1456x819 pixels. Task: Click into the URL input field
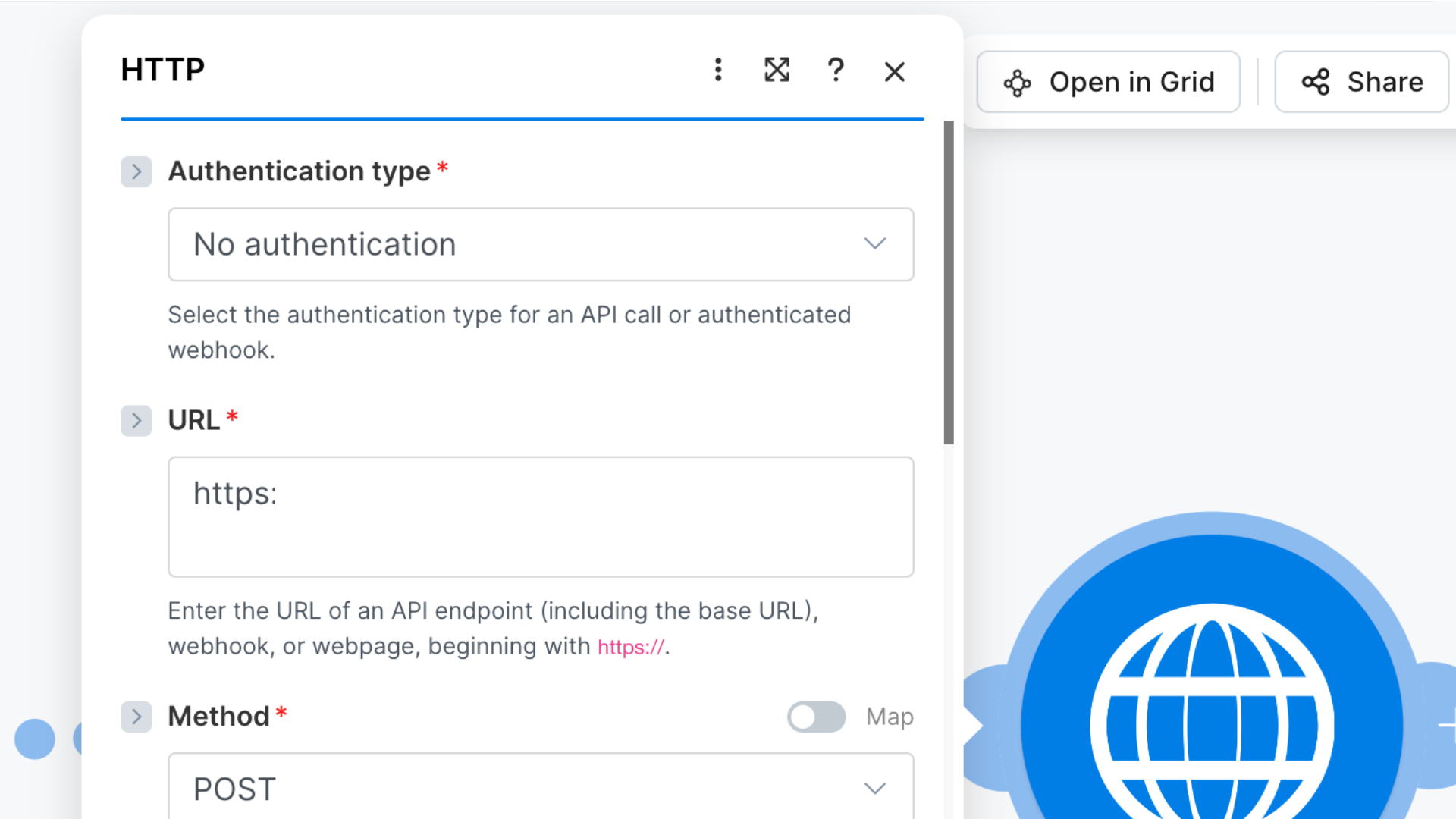pos(541,516)
